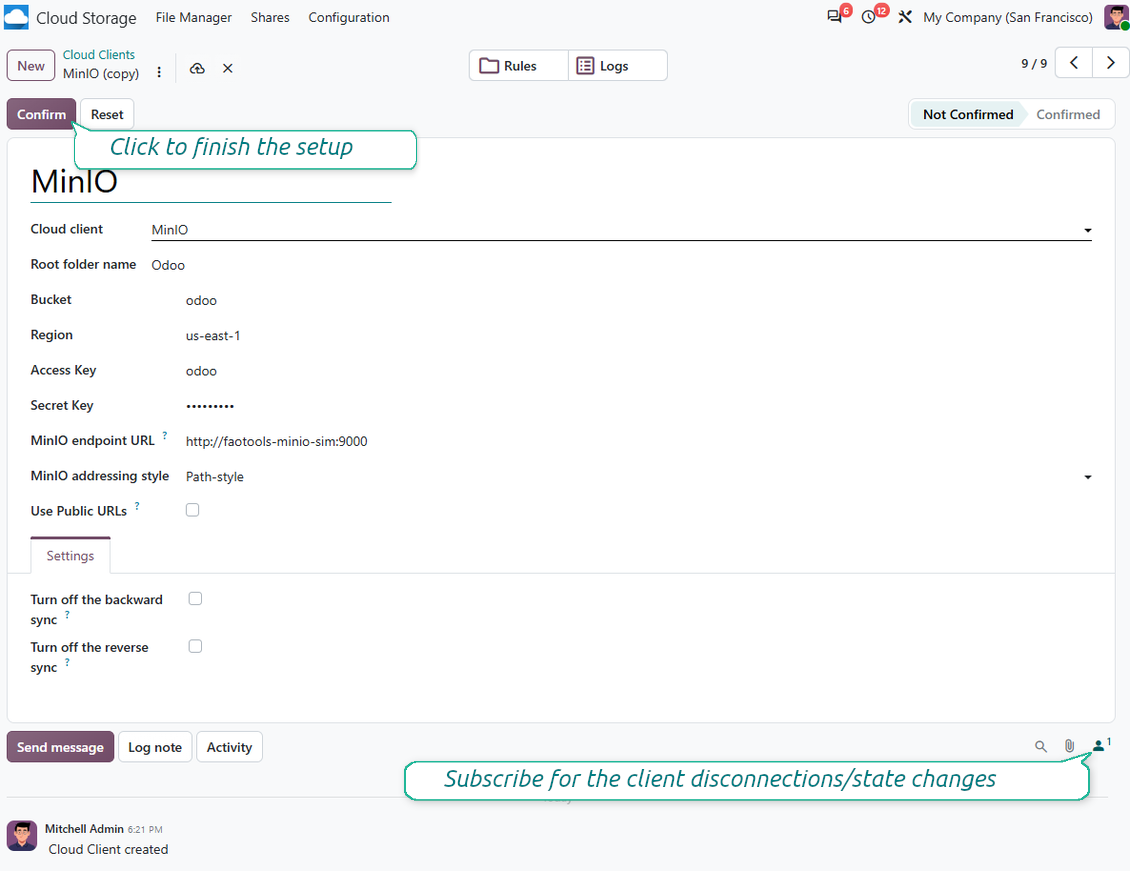Select the Confirmed status stage
The height and width of the screenshot is (871, 1130).
[x=1068, y=115]
